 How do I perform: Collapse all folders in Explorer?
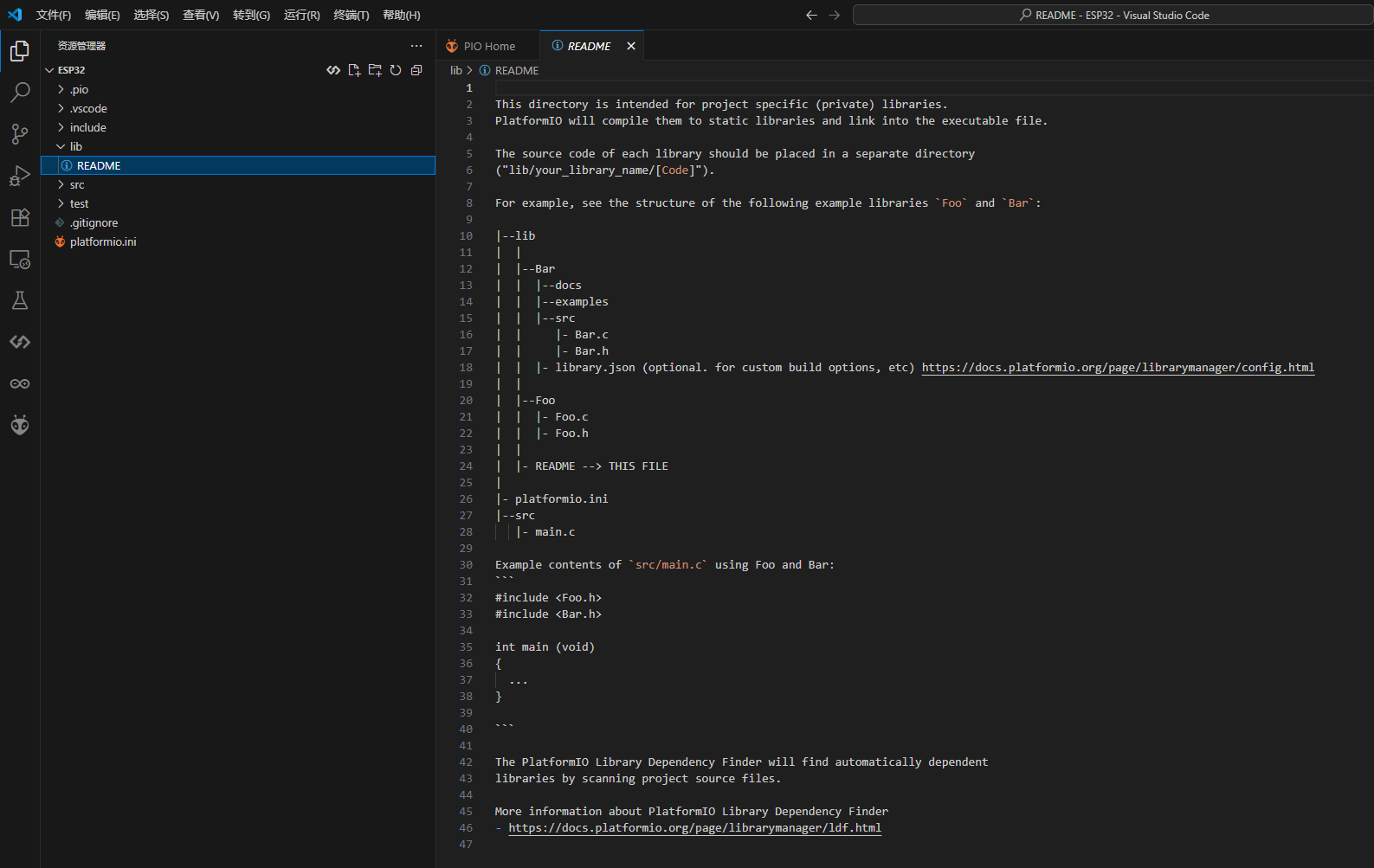416,70
